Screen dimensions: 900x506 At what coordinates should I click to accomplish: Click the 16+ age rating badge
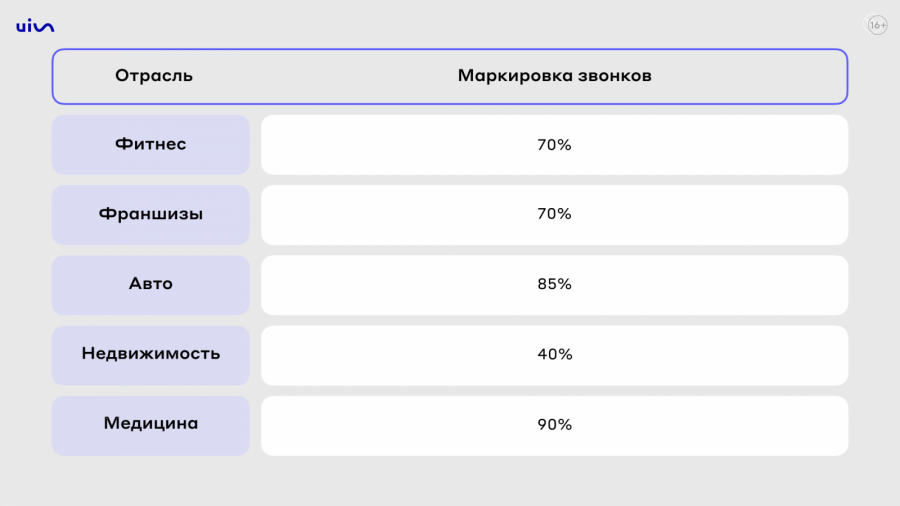877,25
